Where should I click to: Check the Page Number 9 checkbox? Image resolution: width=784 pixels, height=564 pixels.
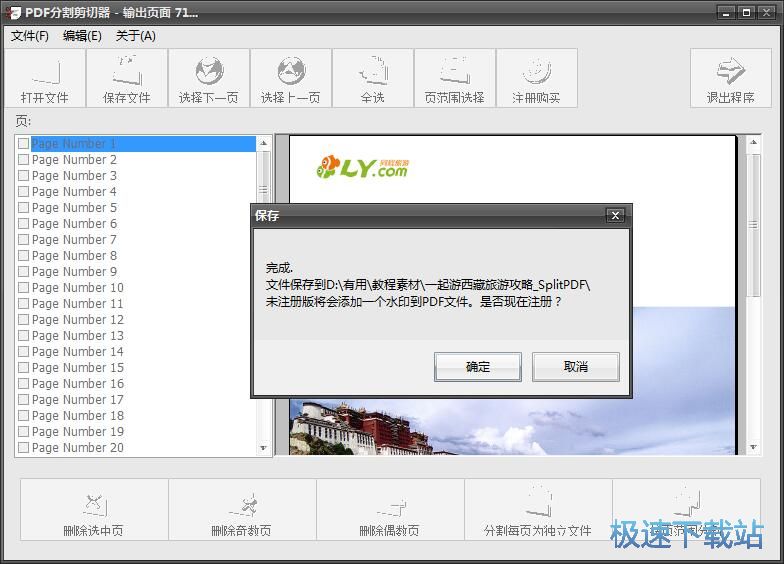click(x=24, y=272)
